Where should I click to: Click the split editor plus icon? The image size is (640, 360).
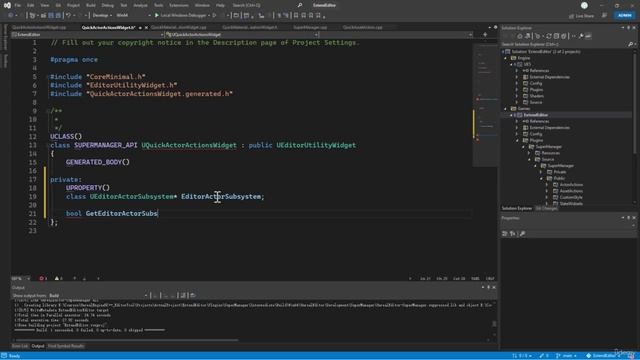(x=485, y=35)
